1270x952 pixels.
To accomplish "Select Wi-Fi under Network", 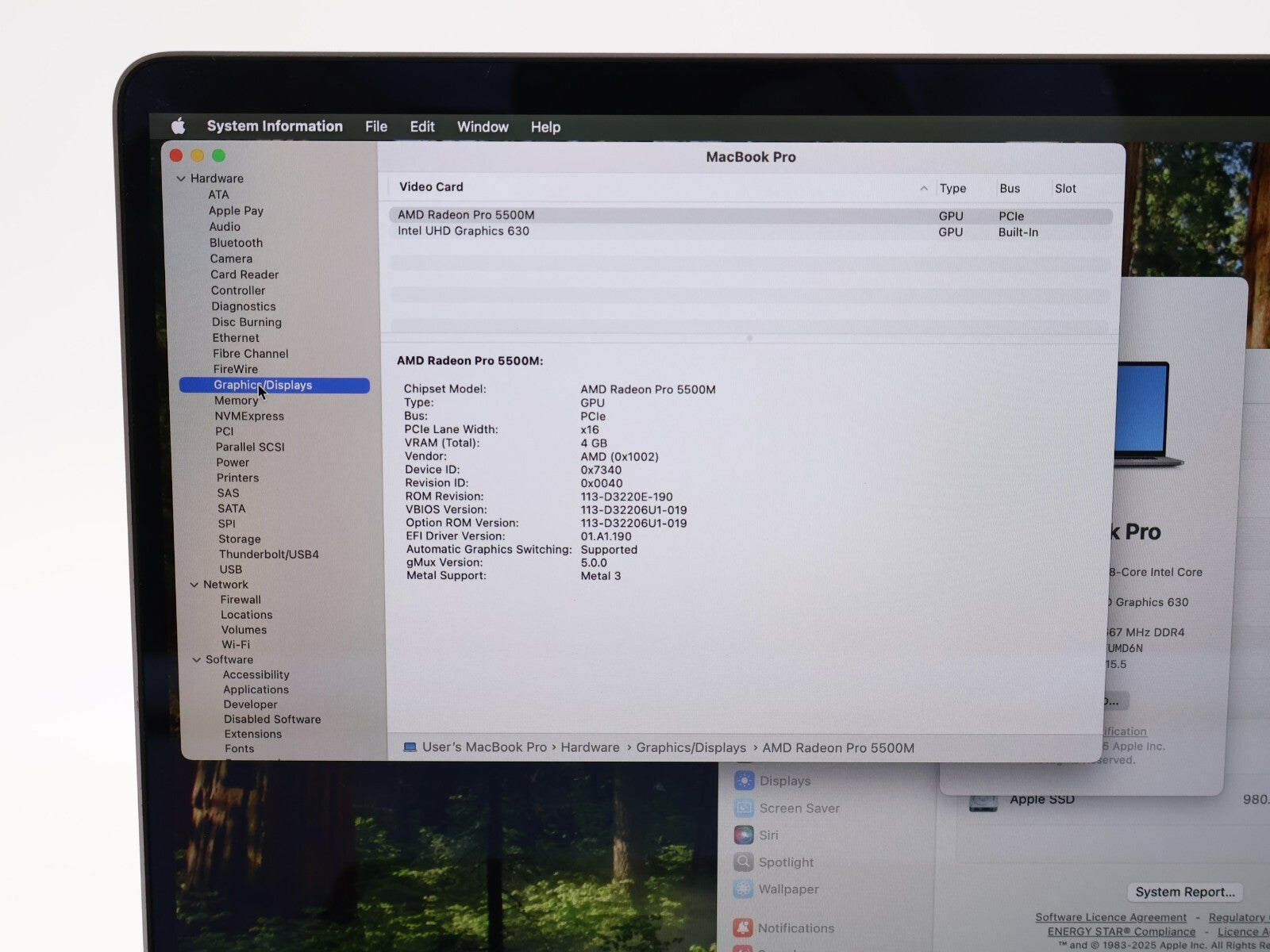I will 236,645.
